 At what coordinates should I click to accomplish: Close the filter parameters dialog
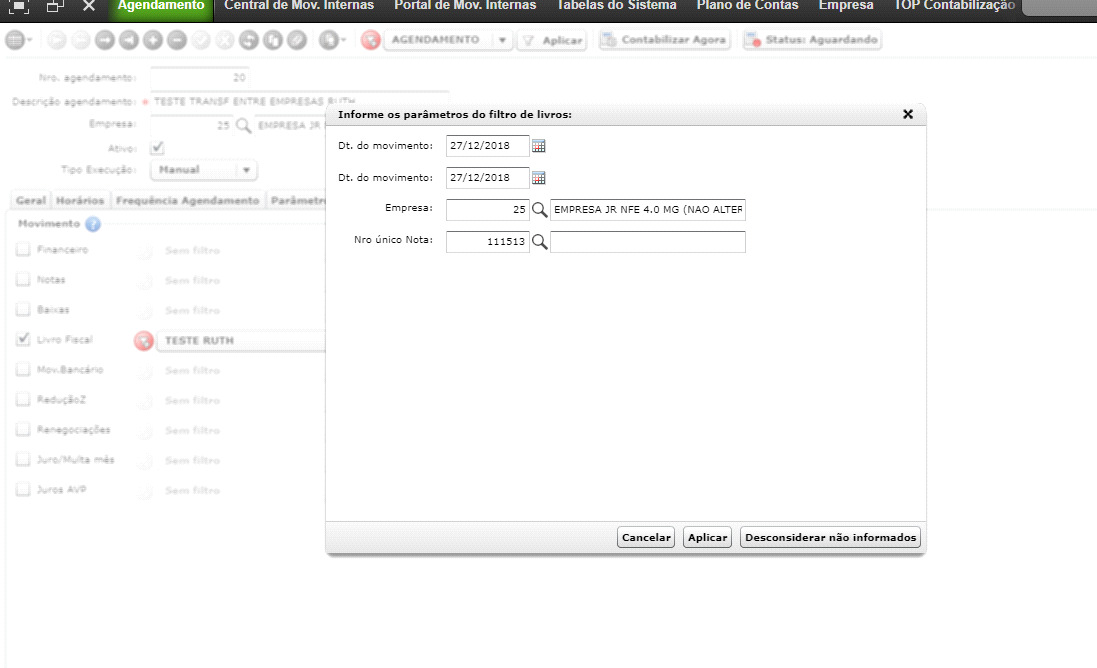(x=907, y=114)
